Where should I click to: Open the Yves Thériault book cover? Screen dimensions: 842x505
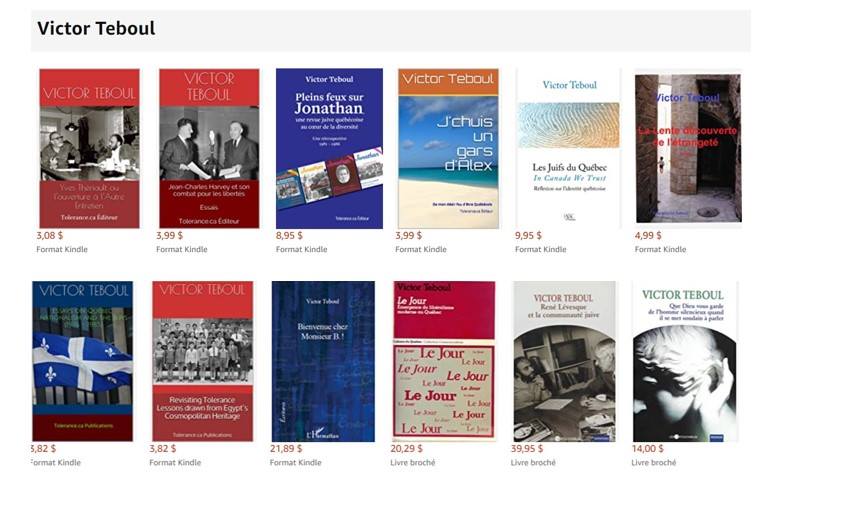click(89, 148)
